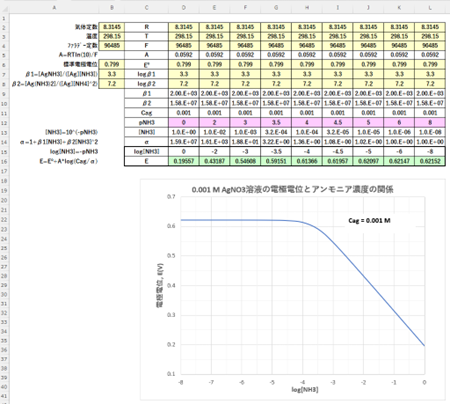Click log[NH3] cell showing -6
The image size is (450, 404).
click(399, 152)
